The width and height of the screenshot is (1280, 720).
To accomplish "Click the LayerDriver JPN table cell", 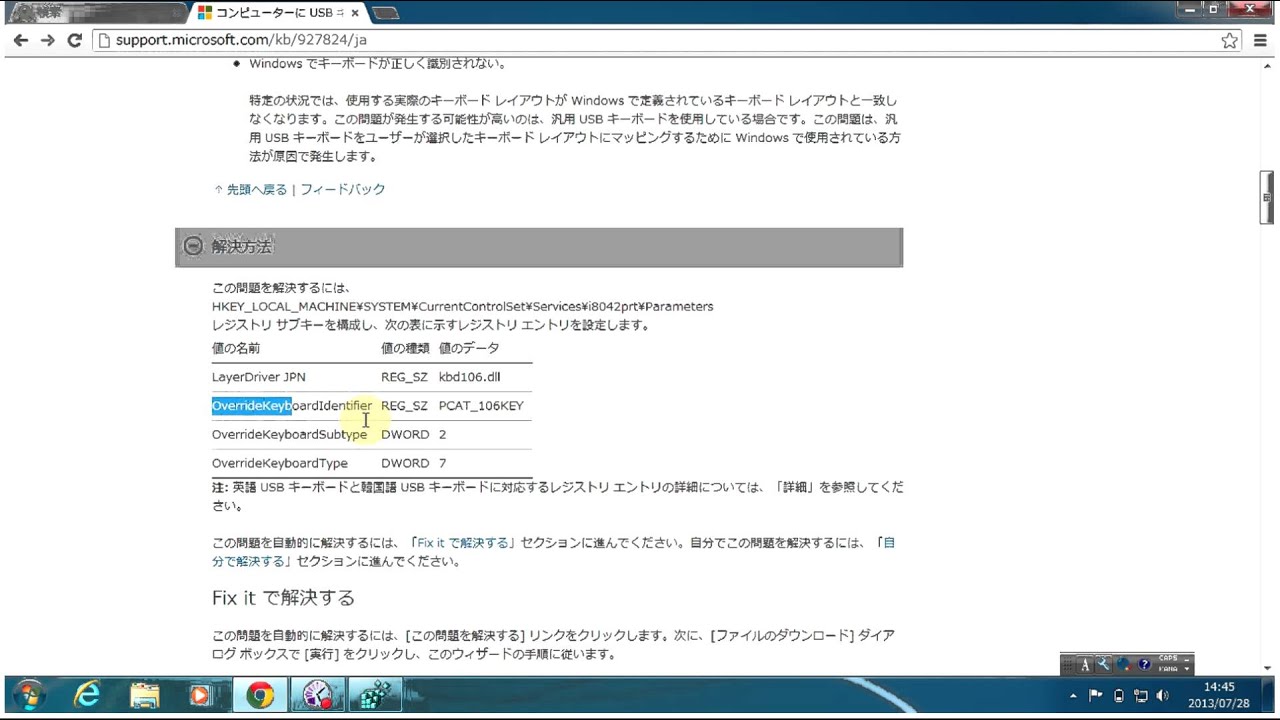I will point(259,377).
